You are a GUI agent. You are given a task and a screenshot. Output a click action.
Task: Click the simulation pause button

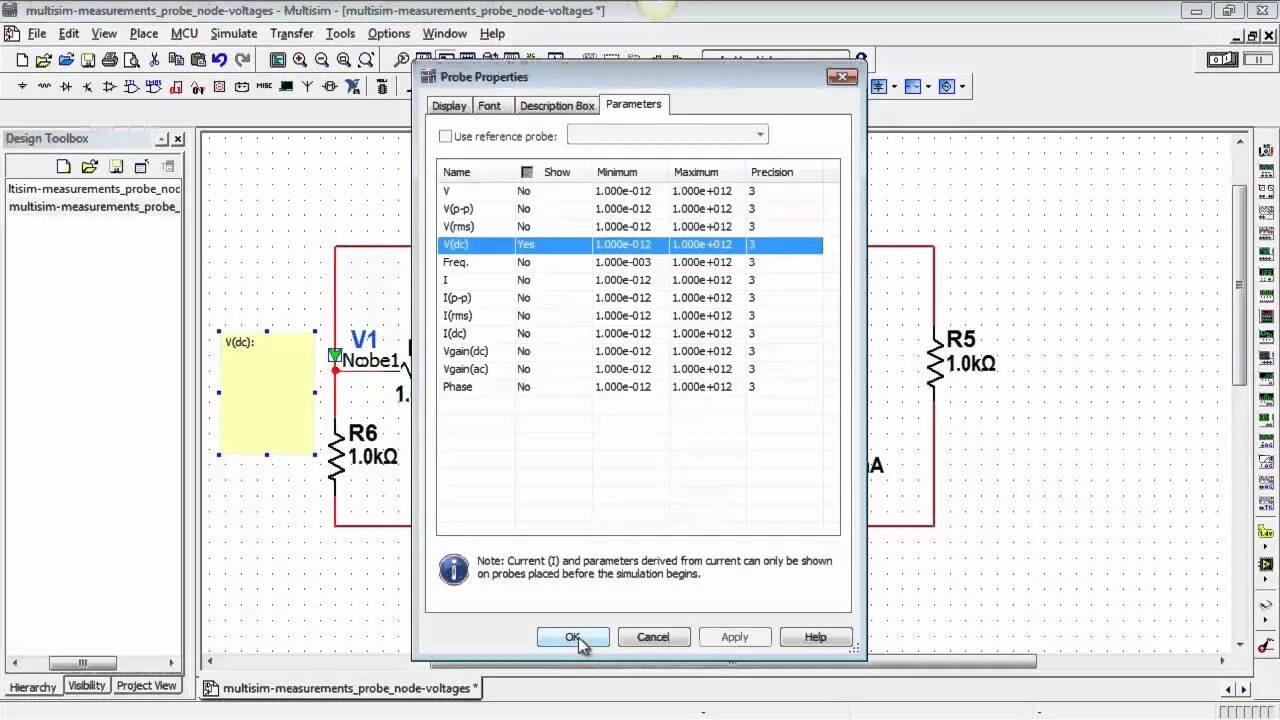point(1258,60)
